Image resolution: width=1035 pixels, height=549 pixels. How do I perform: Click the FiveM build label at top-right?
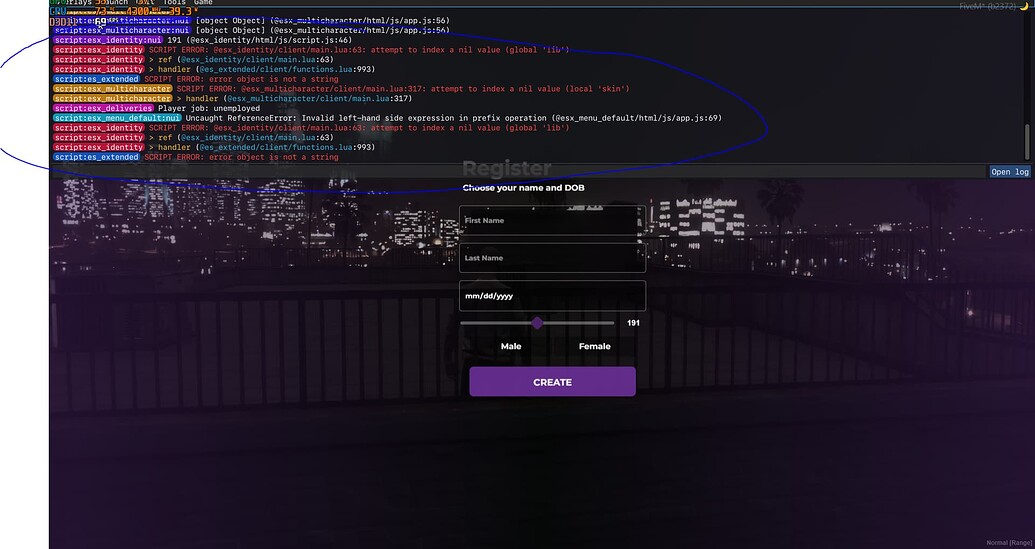pyautogui.click(x=988, y=6)
